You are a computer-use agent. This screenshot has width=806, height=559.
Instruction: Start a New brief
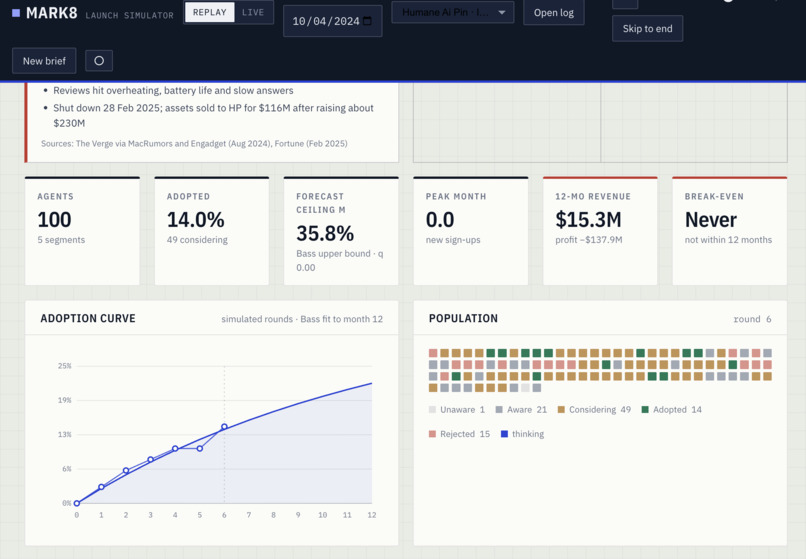(44, 61)
